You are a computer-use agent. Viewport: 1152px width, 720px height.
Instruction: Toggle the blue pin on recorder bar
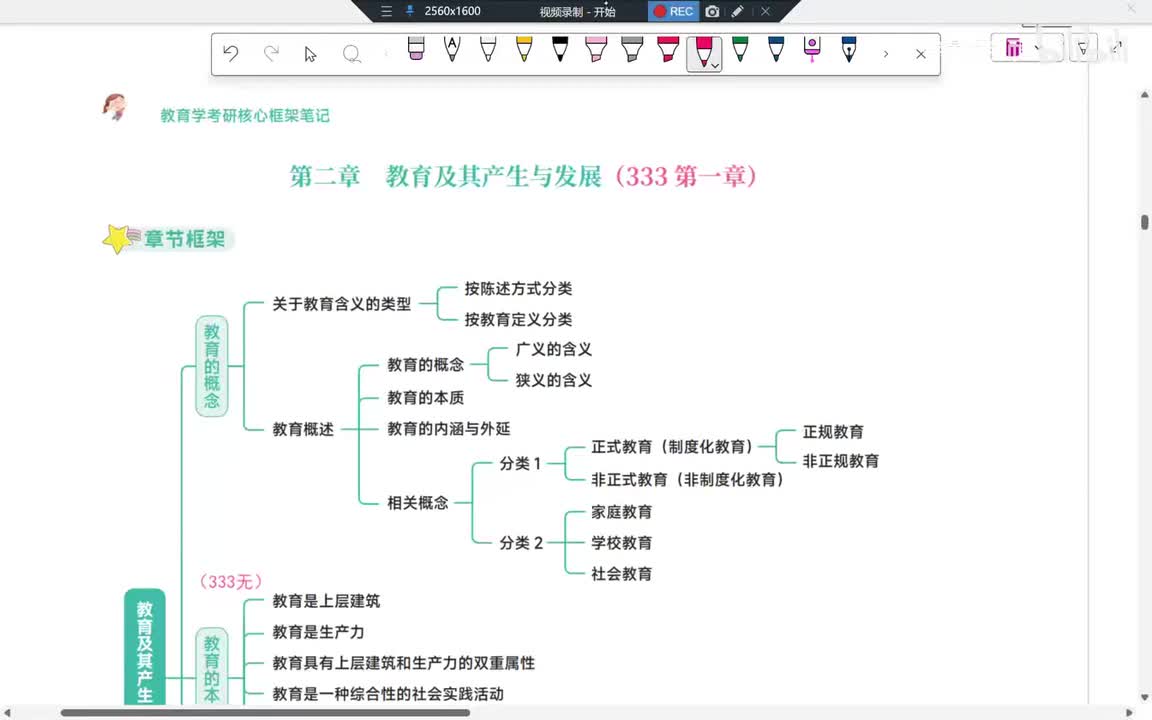pyautogui.click(x=410, y=11)
